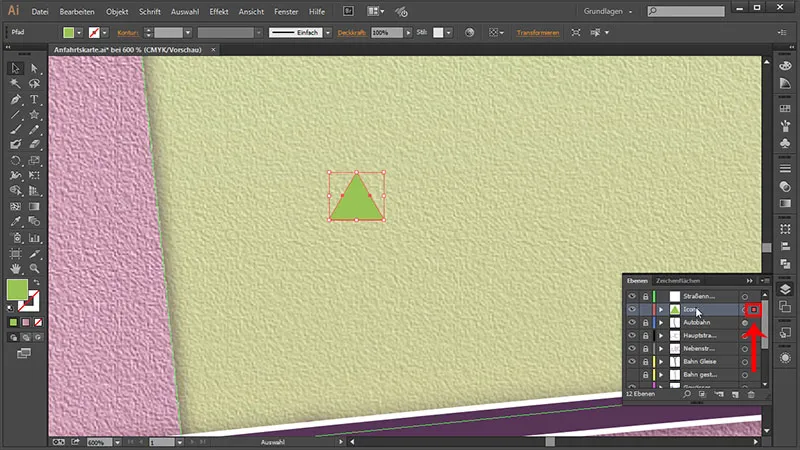Hide the Icons layer eye
The width and height of the screenshot is (800, 450).
click(632, 309)
